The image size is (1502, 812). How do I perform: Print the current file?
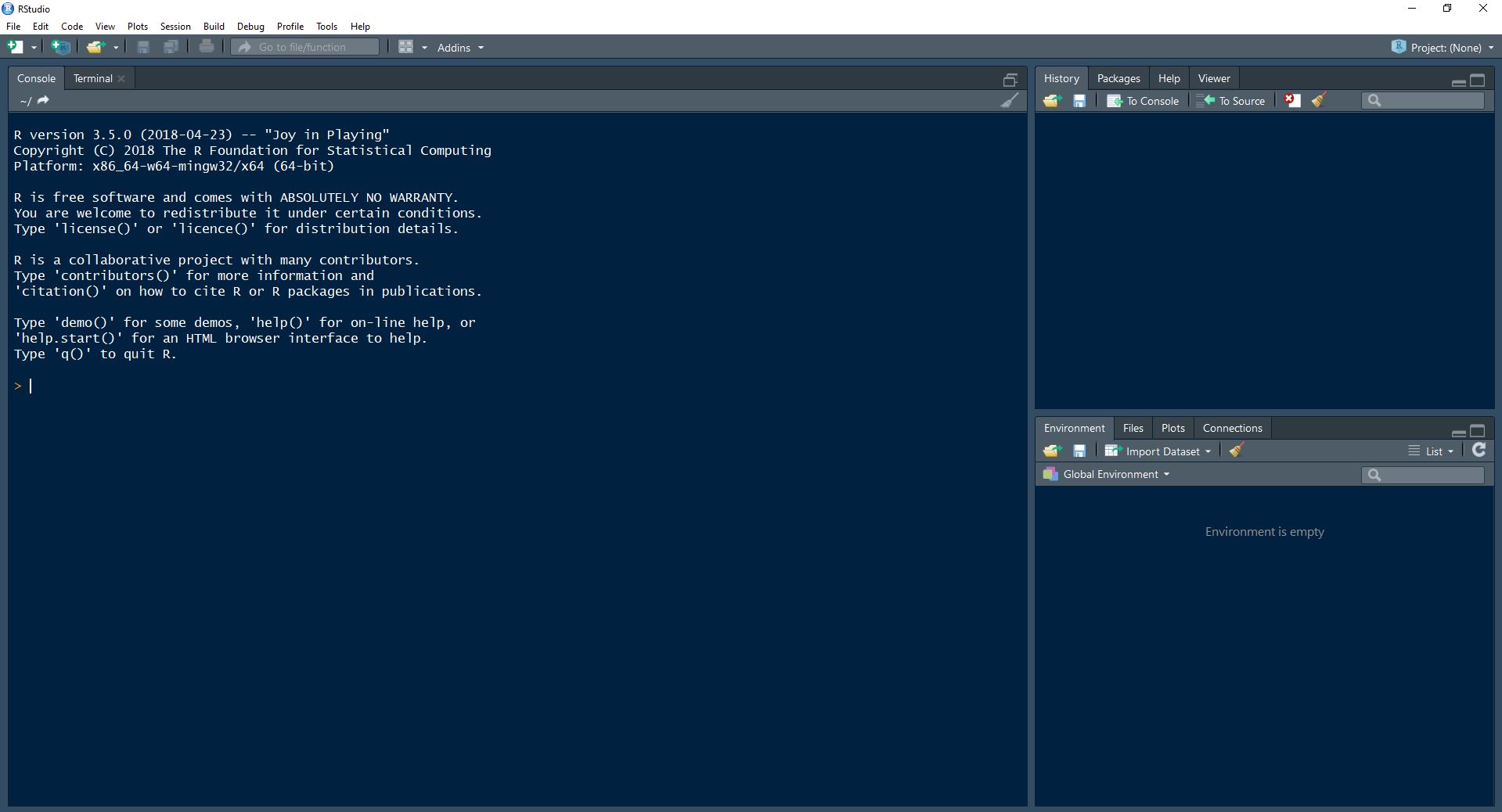click(206, 47)
